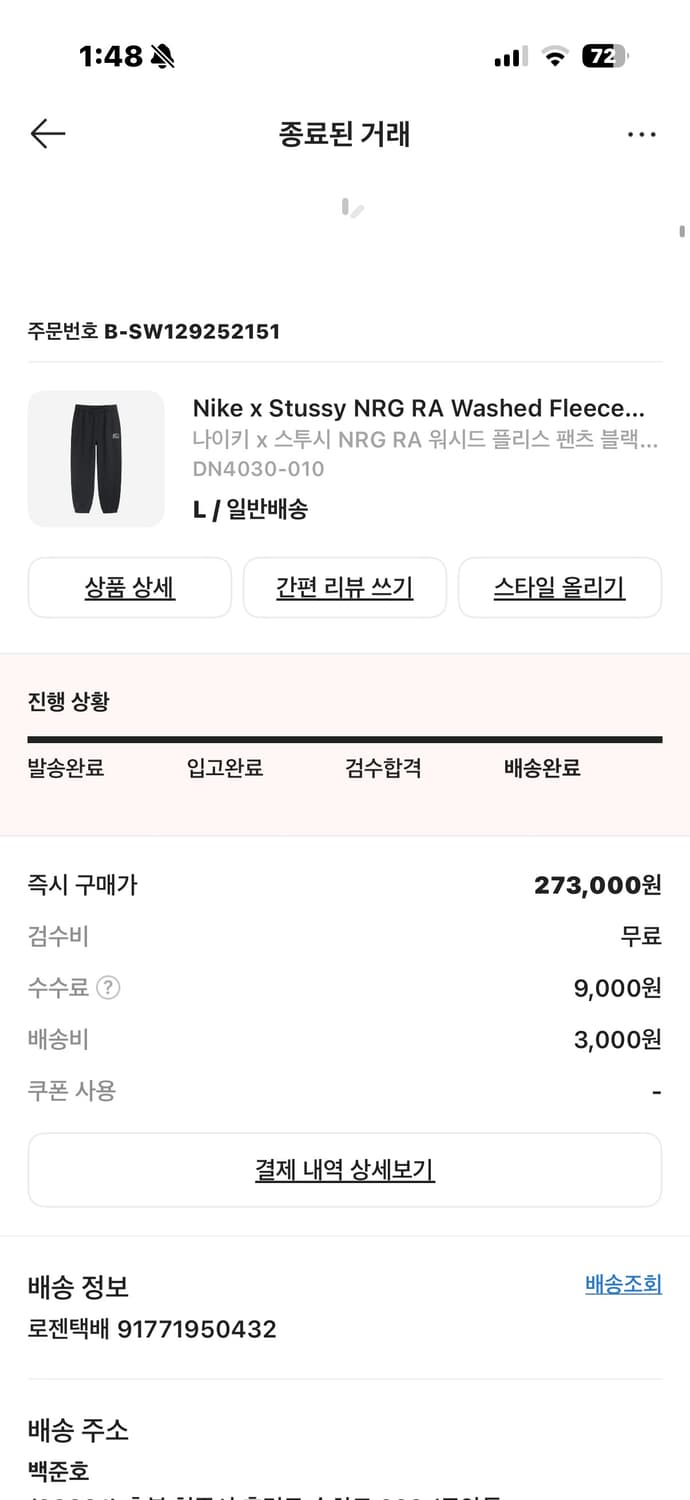The height and width of the screenshot is (1500, 690).
Task: Open the 배송조회 delivery tracking link
Action: click(x=623, y=1285)
